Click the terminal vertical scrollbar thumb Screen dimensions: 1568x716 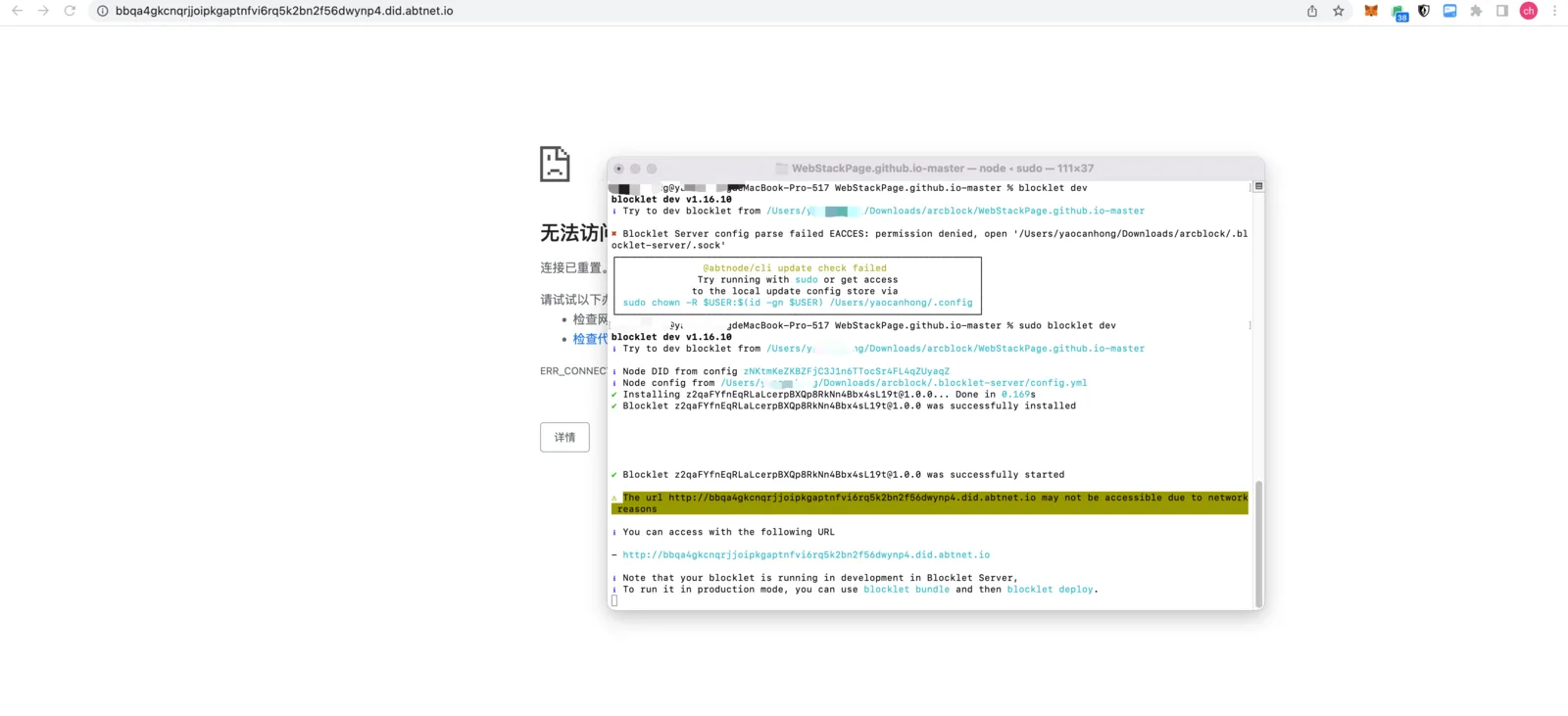[1259, 545]
